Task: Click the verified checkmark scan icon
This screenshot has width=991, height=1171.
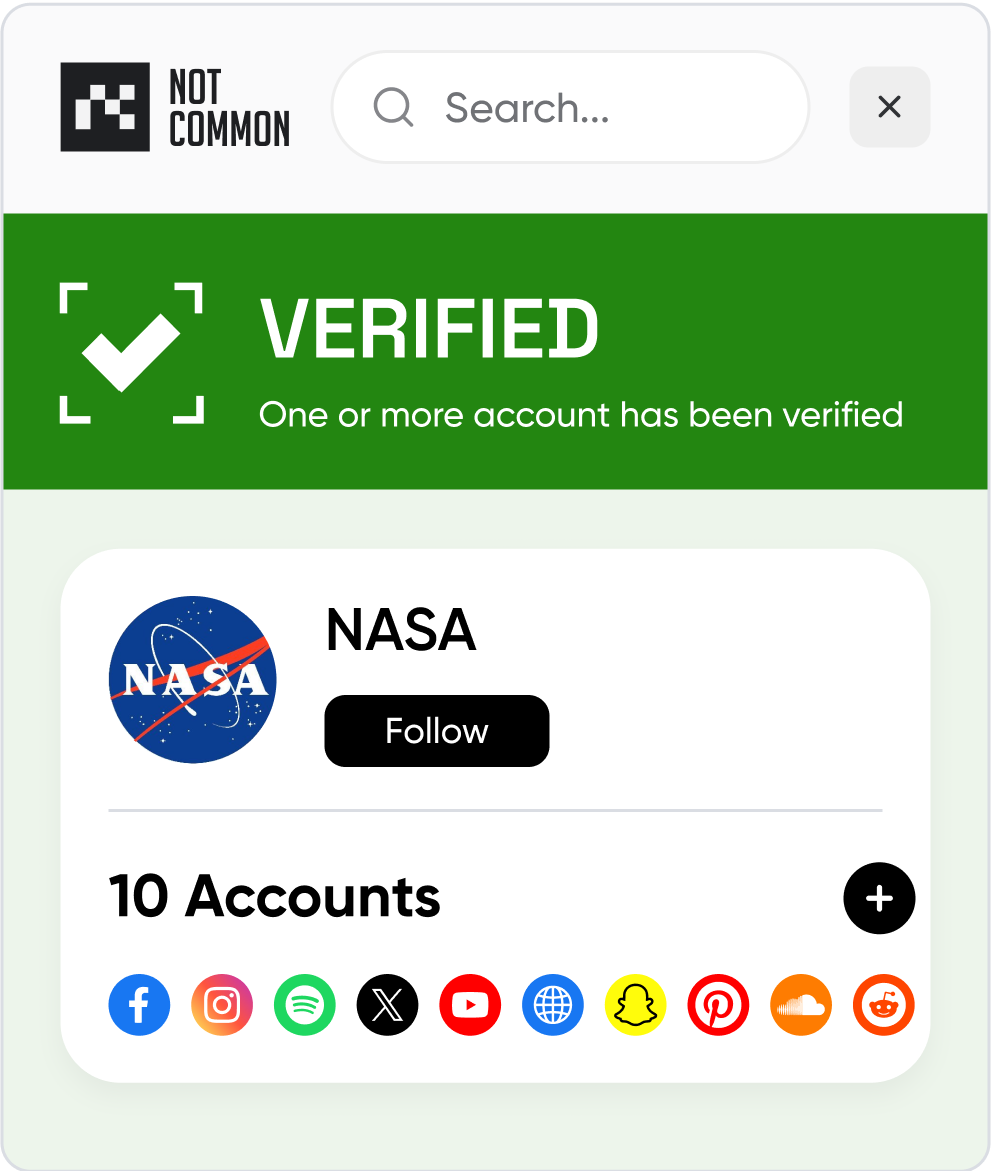Action: click(131, 352)
